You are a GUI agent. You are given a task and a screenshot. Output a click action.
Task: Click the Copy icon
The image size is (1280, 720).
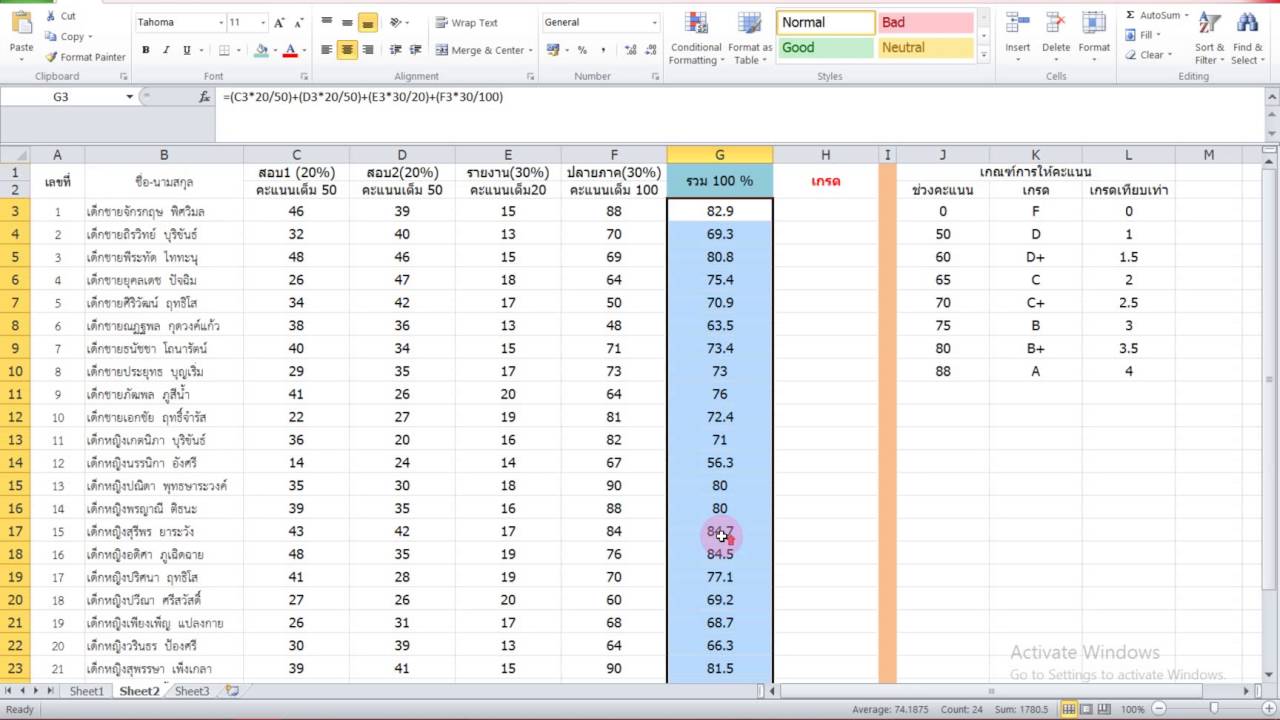click(x=51, y=36)
